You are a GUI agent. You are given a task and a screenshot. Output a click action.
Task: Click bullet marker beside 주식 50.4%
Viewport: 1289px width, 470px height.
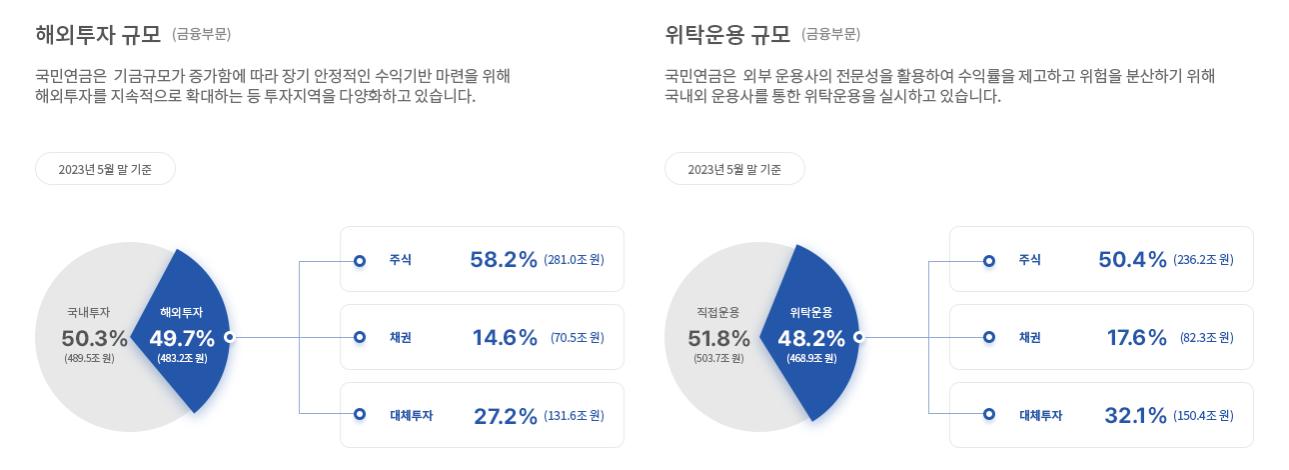coord(989,260)
